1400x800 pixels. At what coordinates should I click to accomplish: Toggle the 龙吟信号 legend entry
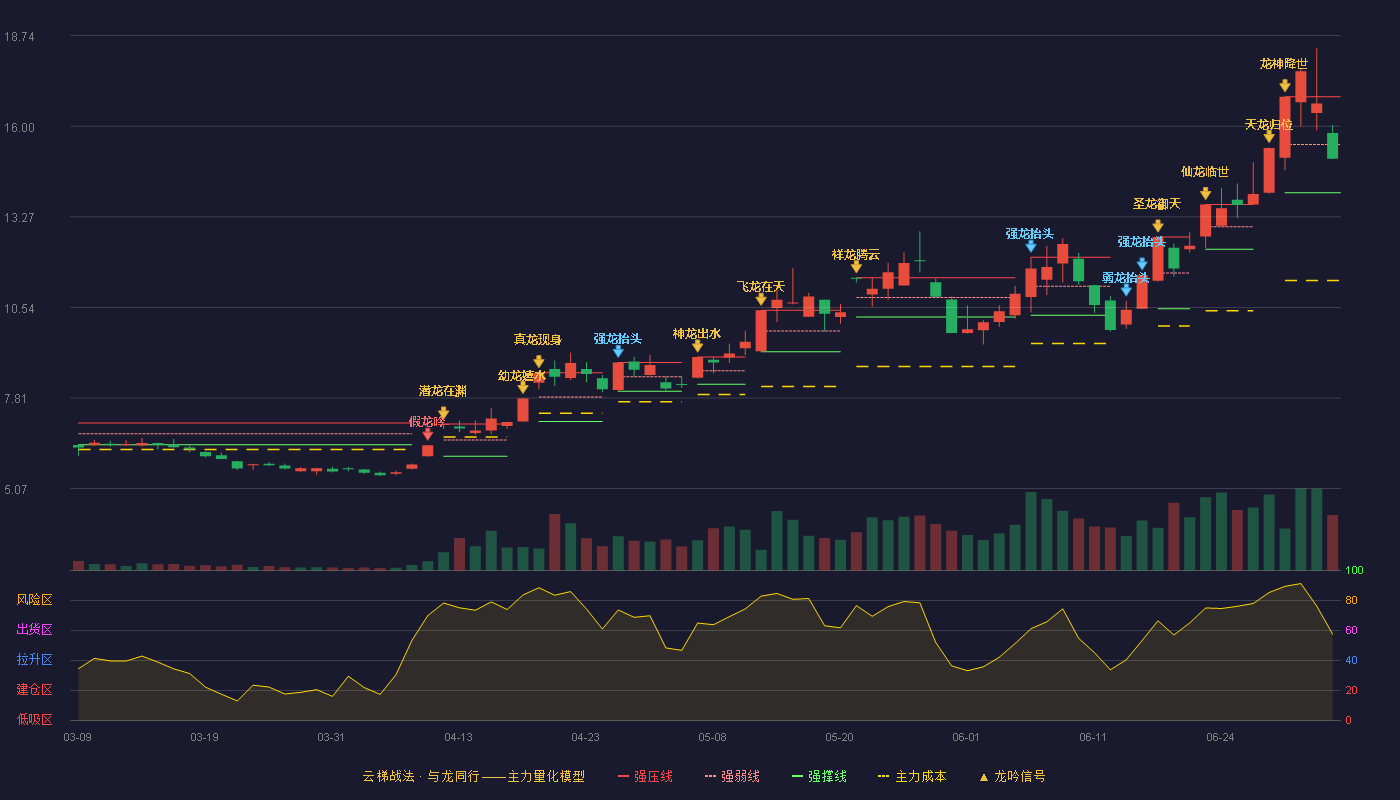(x=1012, y=776)
